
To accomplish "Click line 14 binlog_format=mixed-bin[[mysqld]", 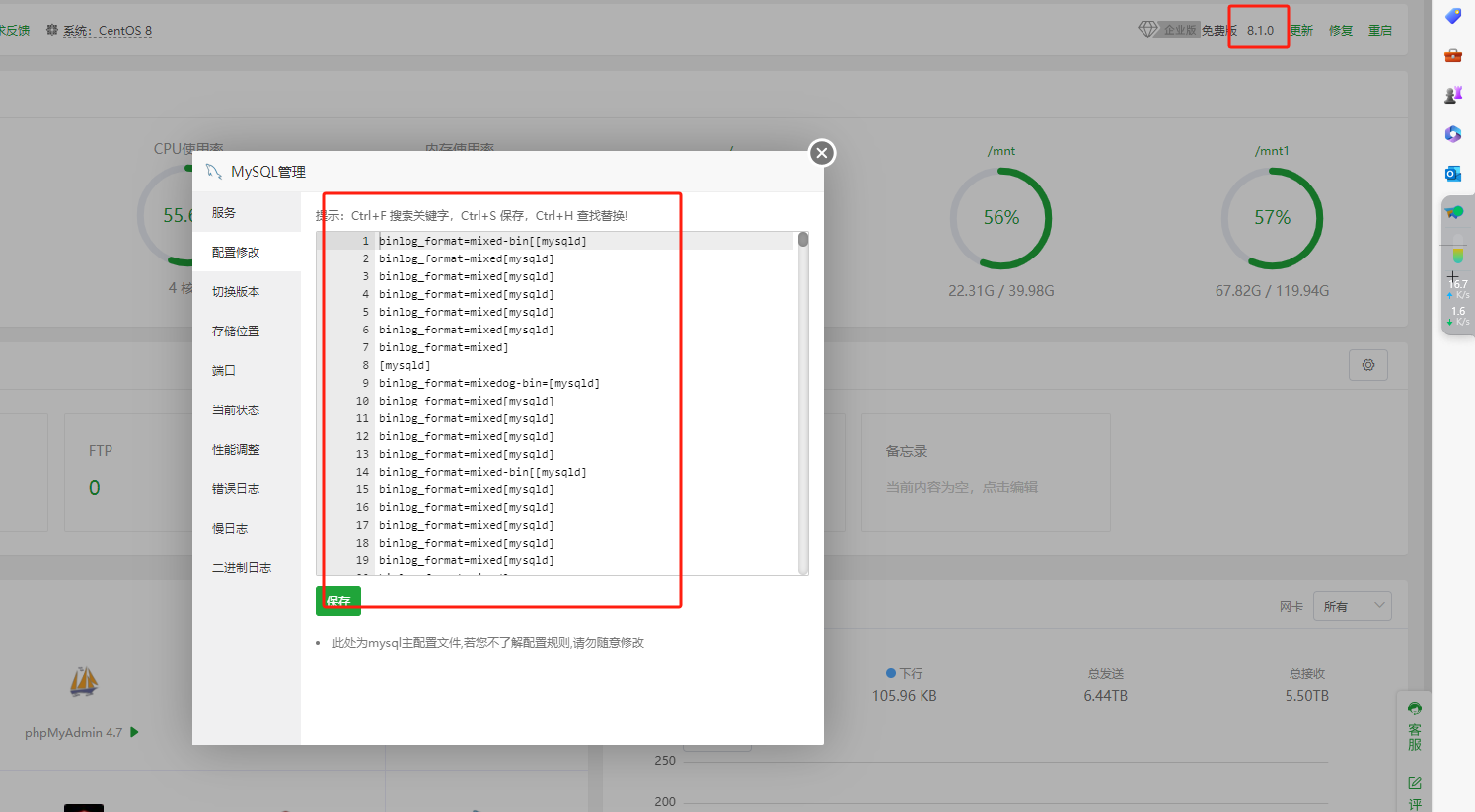I will pyautogui.click(x=482, y=472).
